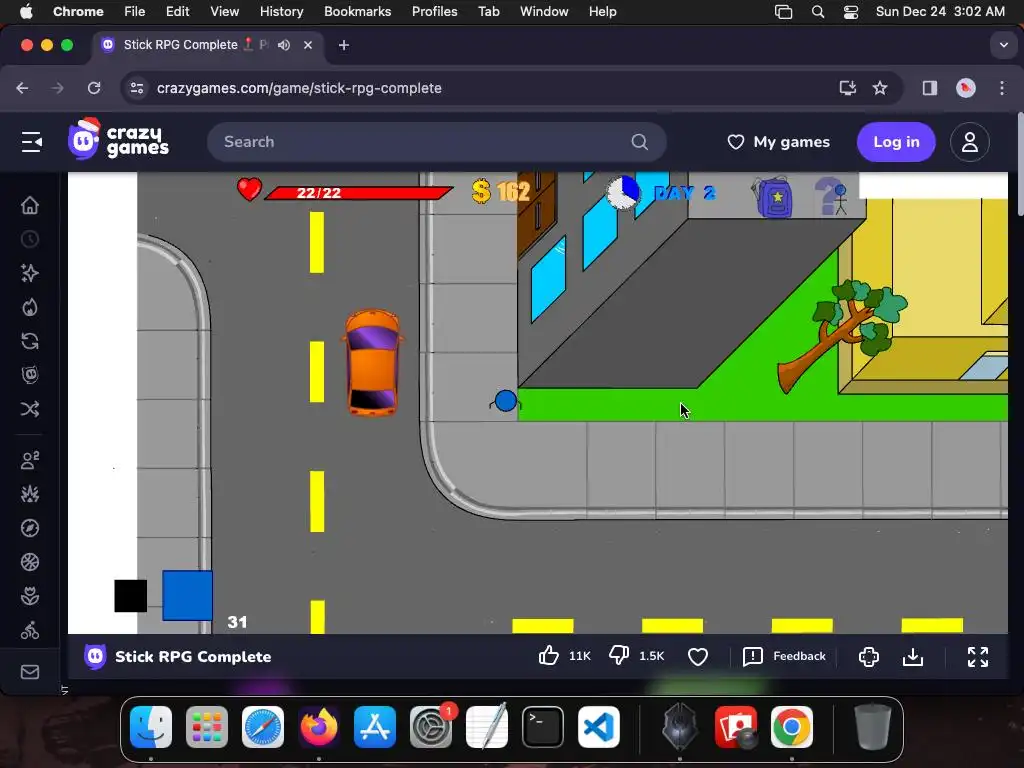Go back to previous page
This screenshot has height=768, width=1024.
point(22,88)
